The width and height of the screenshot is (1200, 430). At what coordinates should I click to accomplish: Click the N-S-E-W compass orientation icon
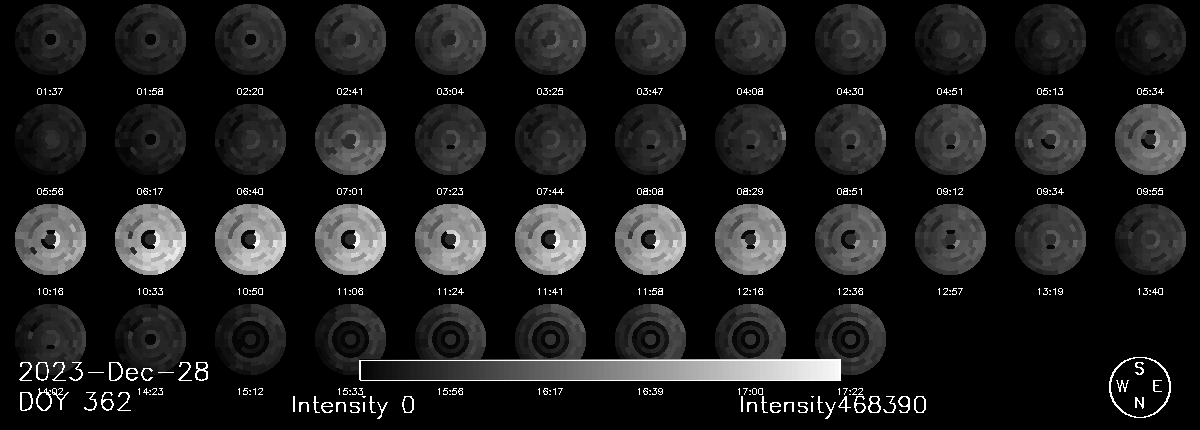coord(1138,385)
